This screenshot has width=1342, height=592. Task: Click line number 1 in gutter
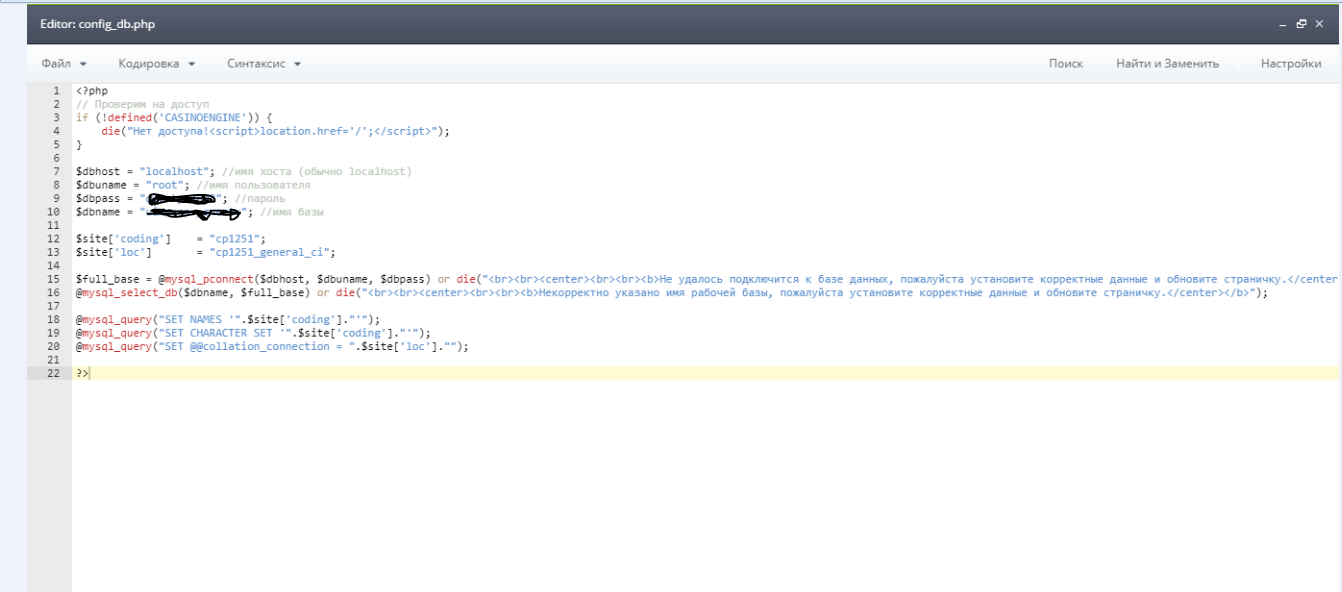pos(56,90)
